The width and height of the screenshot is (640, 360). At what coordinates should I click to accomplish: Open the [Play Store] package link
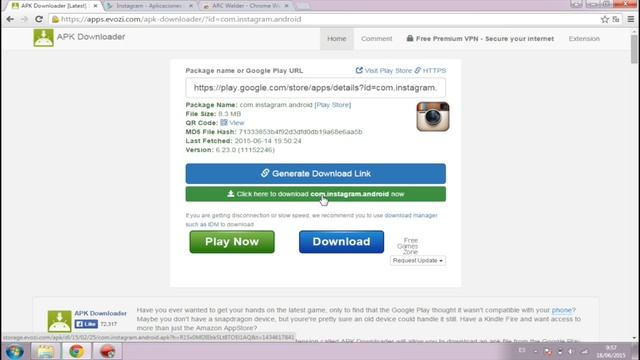333,105
